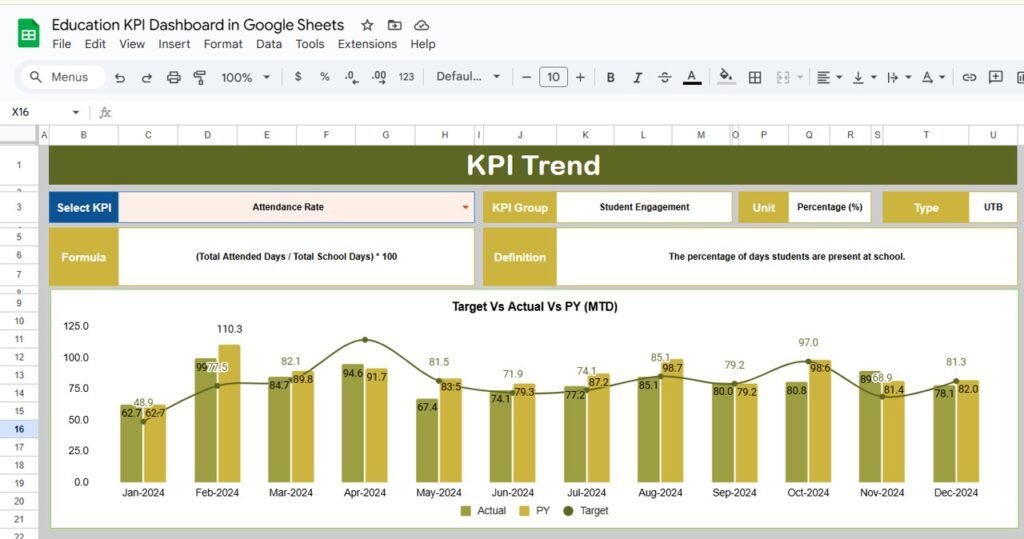Open the Help menu
1024x539 pixels.
coord(423,44)
